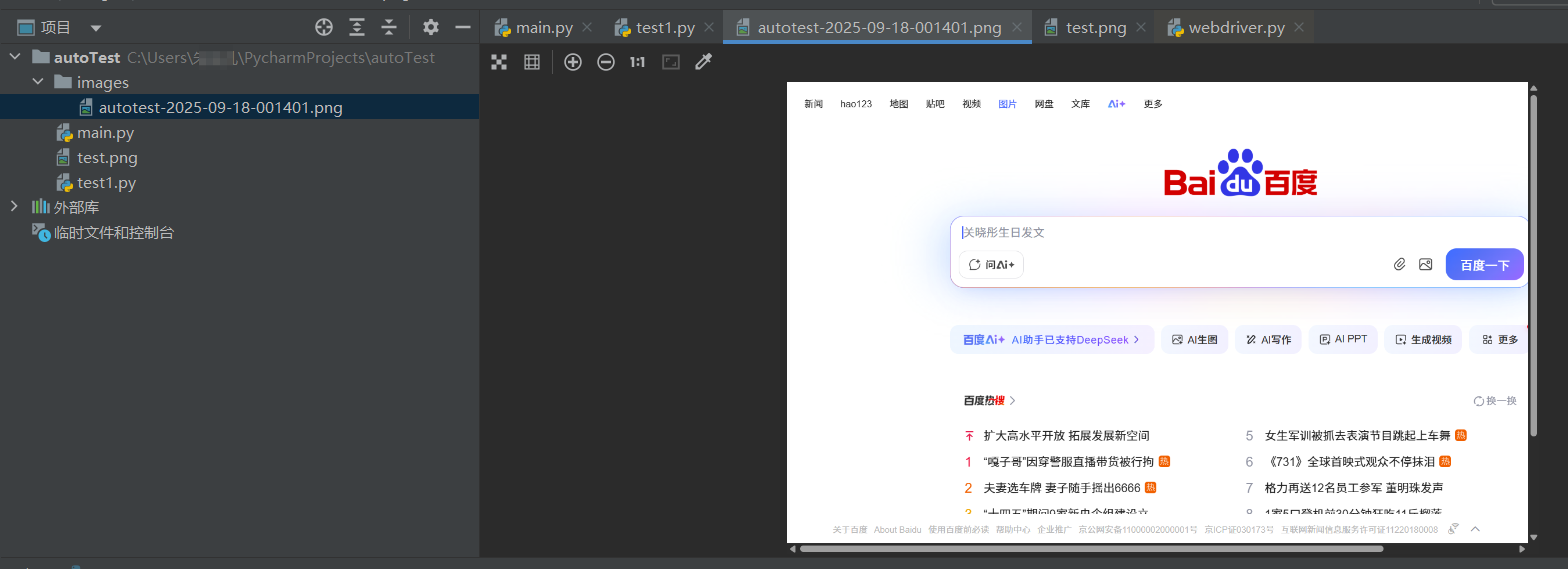Close the main.py tab
Image resolution: width=1568 pixels, height=569 pixels.
click(x=587, y=28)
